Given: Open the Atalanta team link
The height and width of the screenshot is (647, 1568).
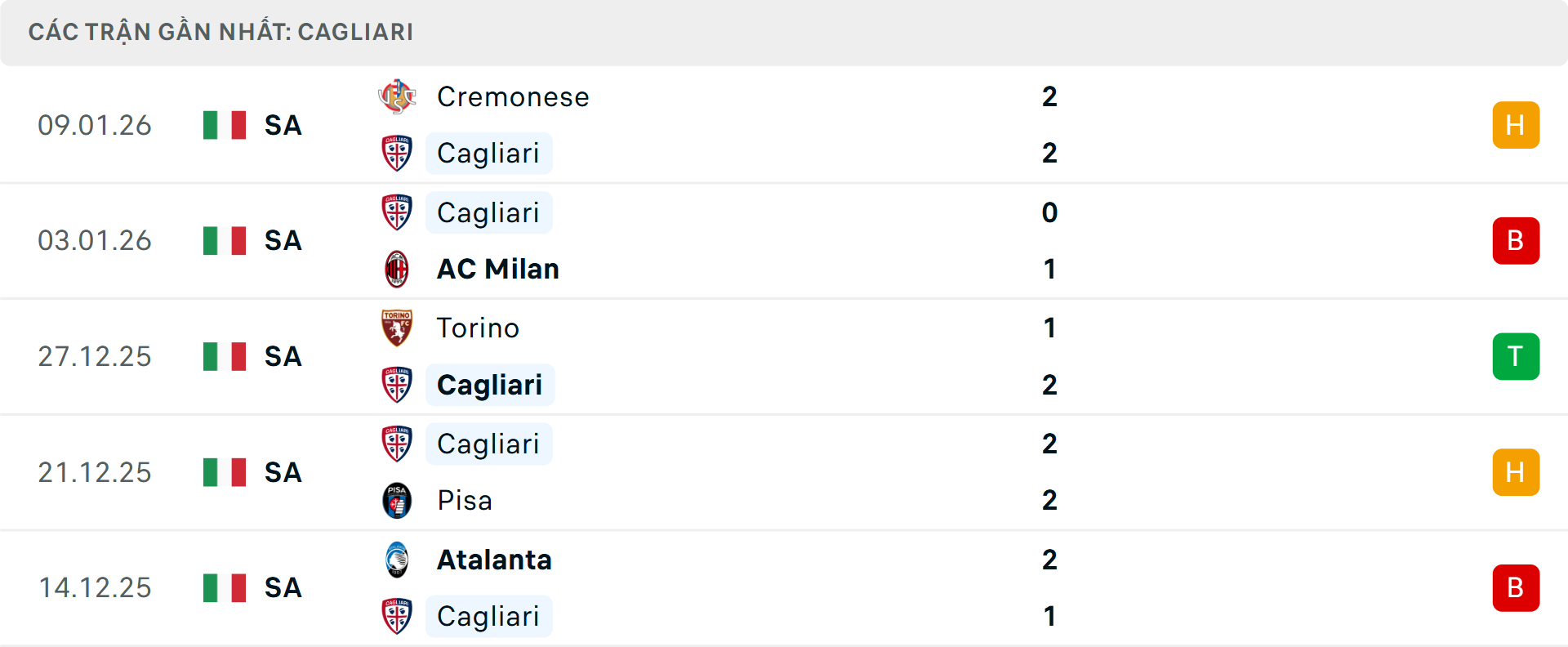Looking at the screenshot, I should point(494,560).
